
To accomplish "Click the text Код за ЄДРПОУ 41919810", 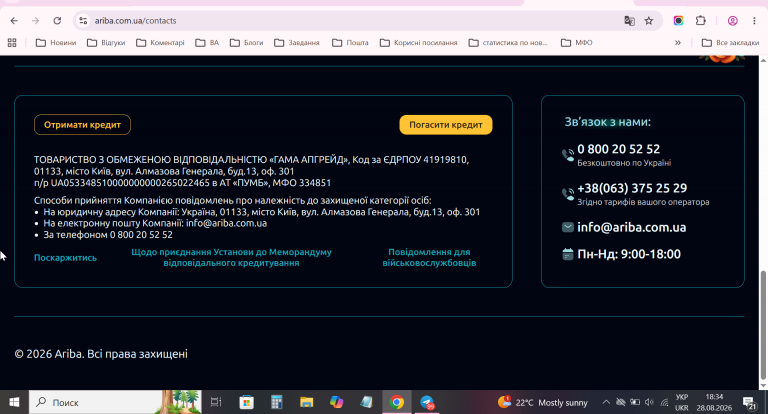I will [410, 160].
